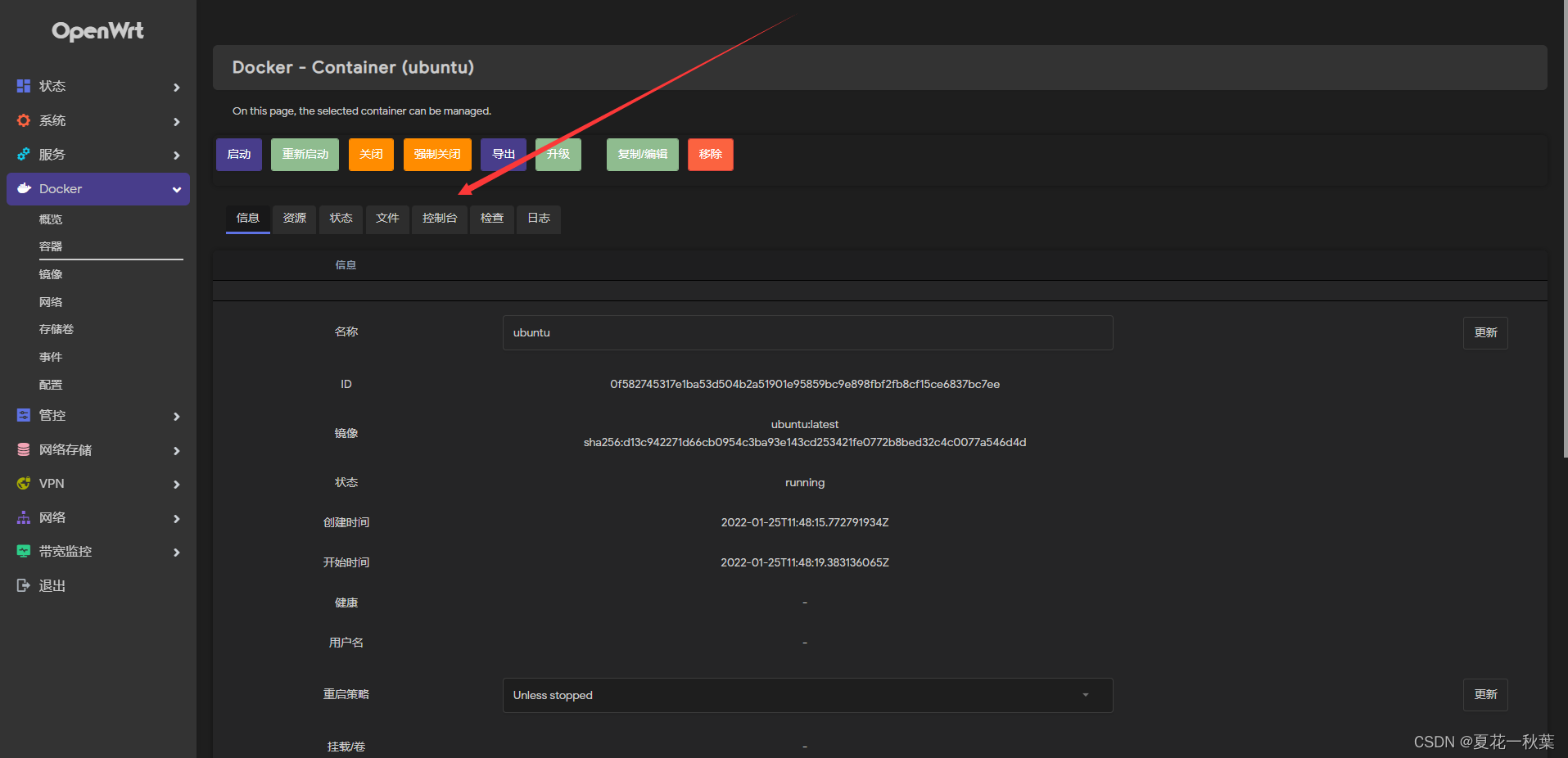Click the VPN sidebar icon
The width and height of the screenshot is (1568, 758).
pos(24,483)
